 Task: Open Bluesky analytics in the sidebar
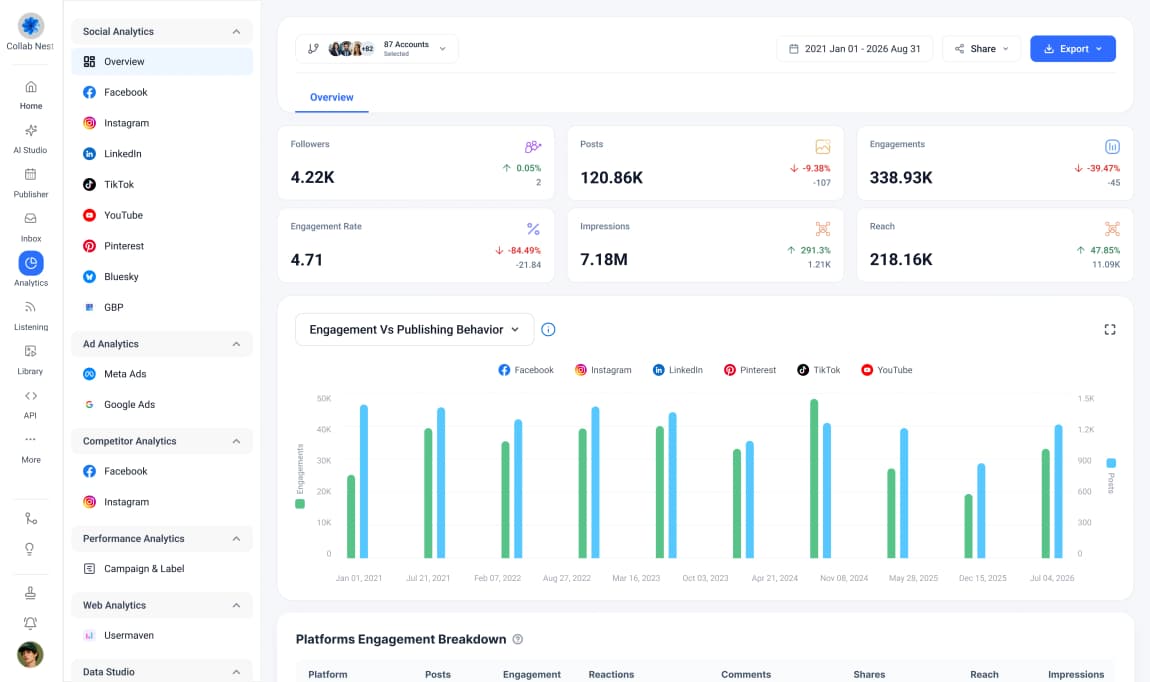[x=162, y=277]
